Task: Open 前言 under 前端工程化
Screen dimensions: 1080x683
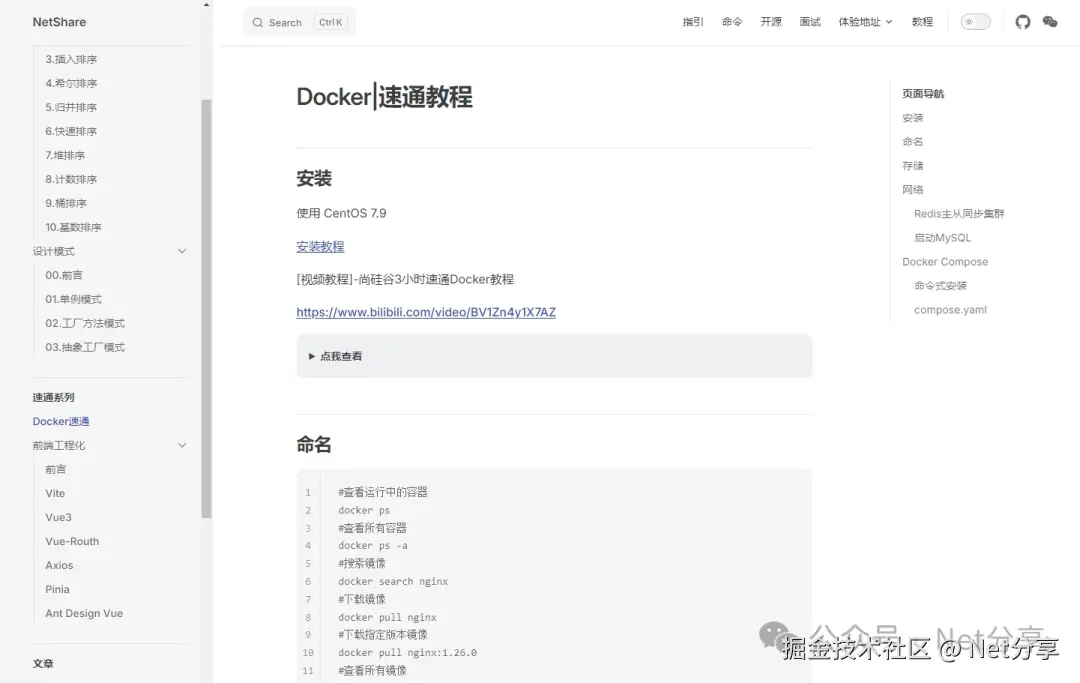Action: pos(56,470)
